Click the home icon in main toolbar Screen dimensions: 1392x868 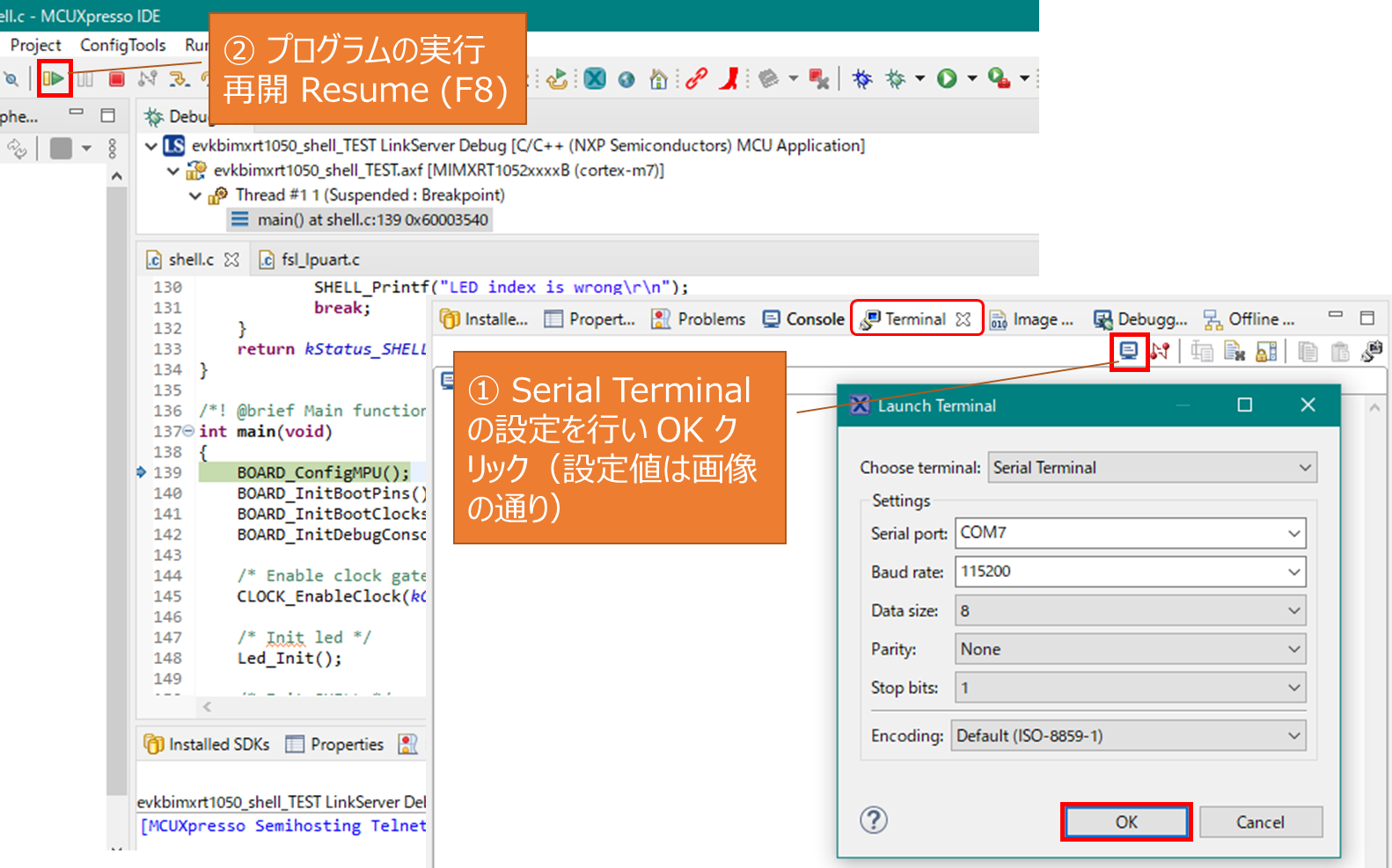(x=658, y=79)
